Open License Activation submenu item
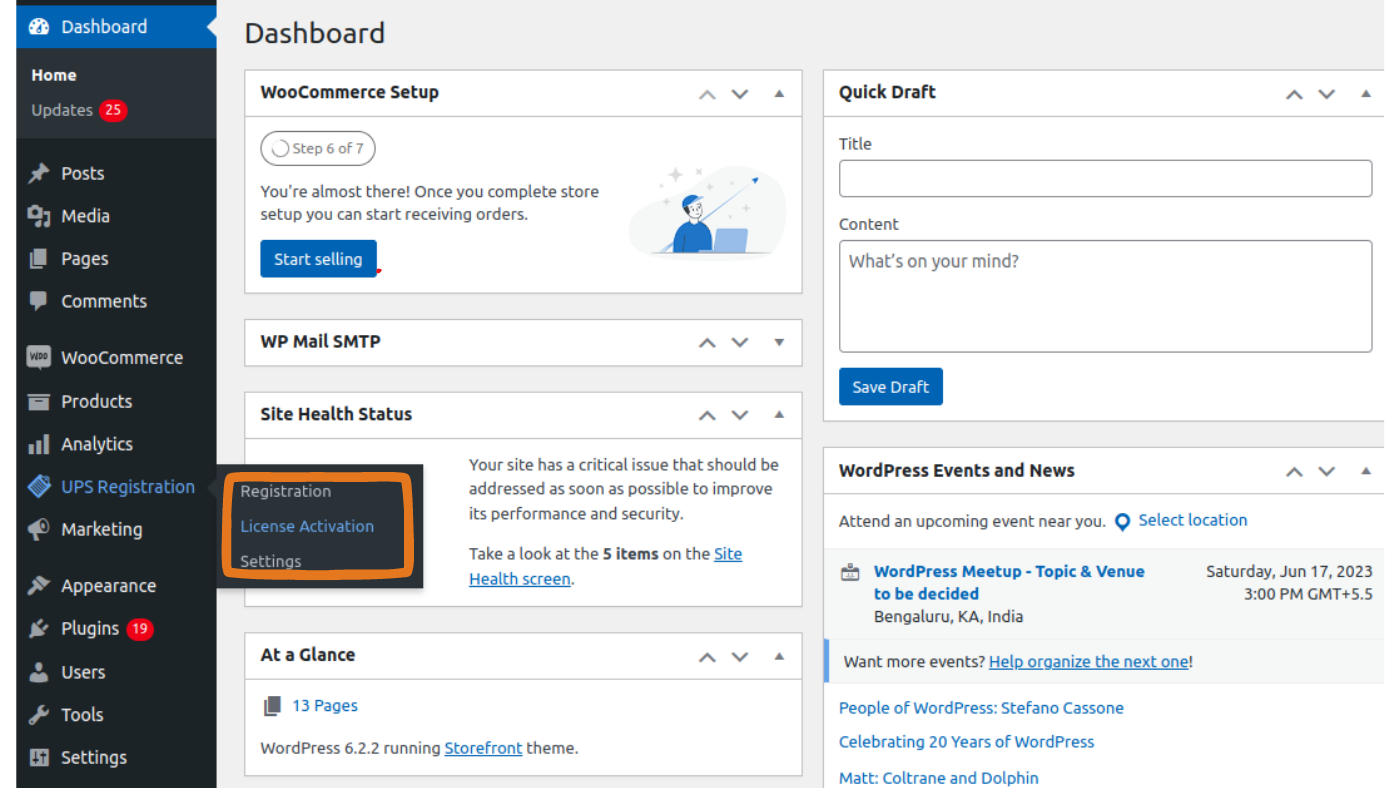1400x788 pixels. [x=307, y=526]
